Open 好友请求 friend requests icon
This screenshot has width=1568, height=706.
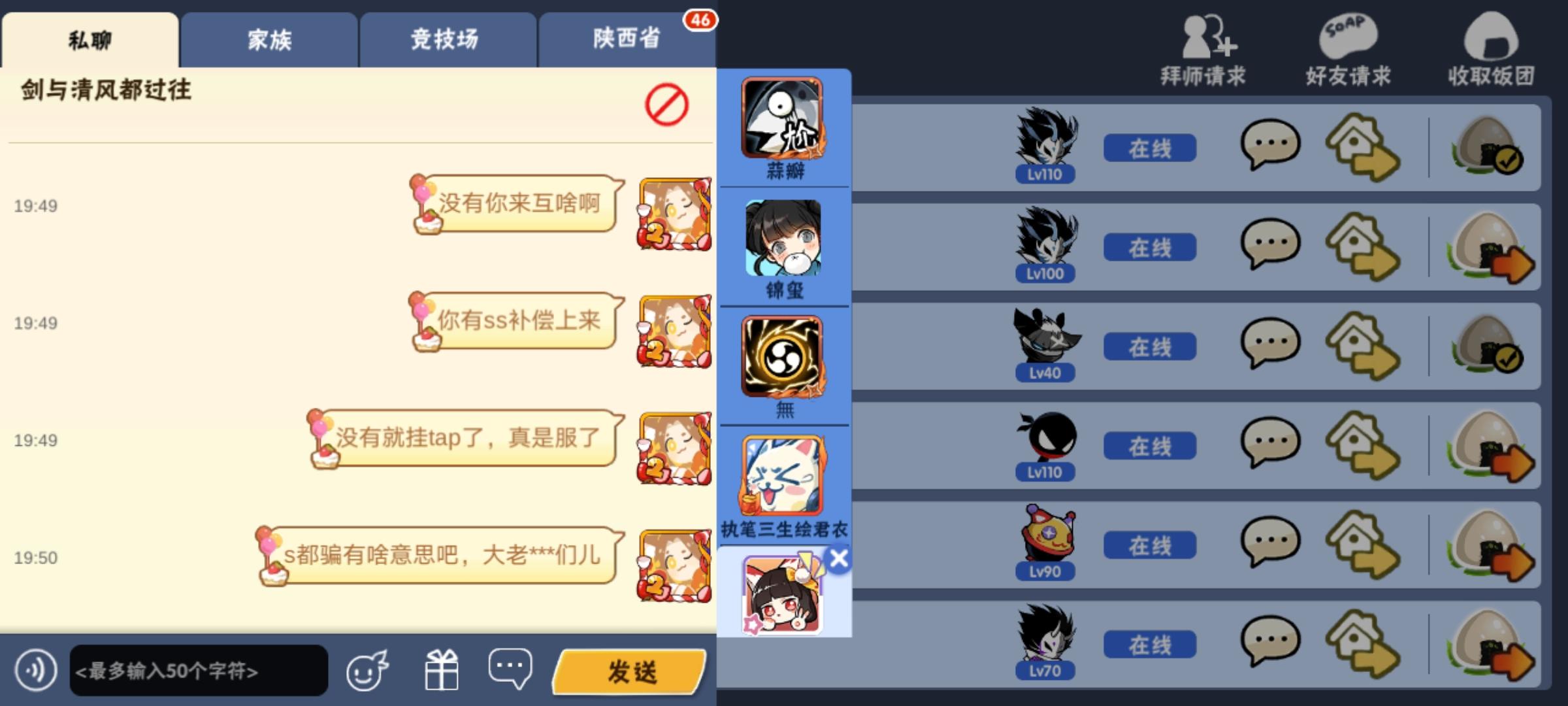click(1348, 50)
